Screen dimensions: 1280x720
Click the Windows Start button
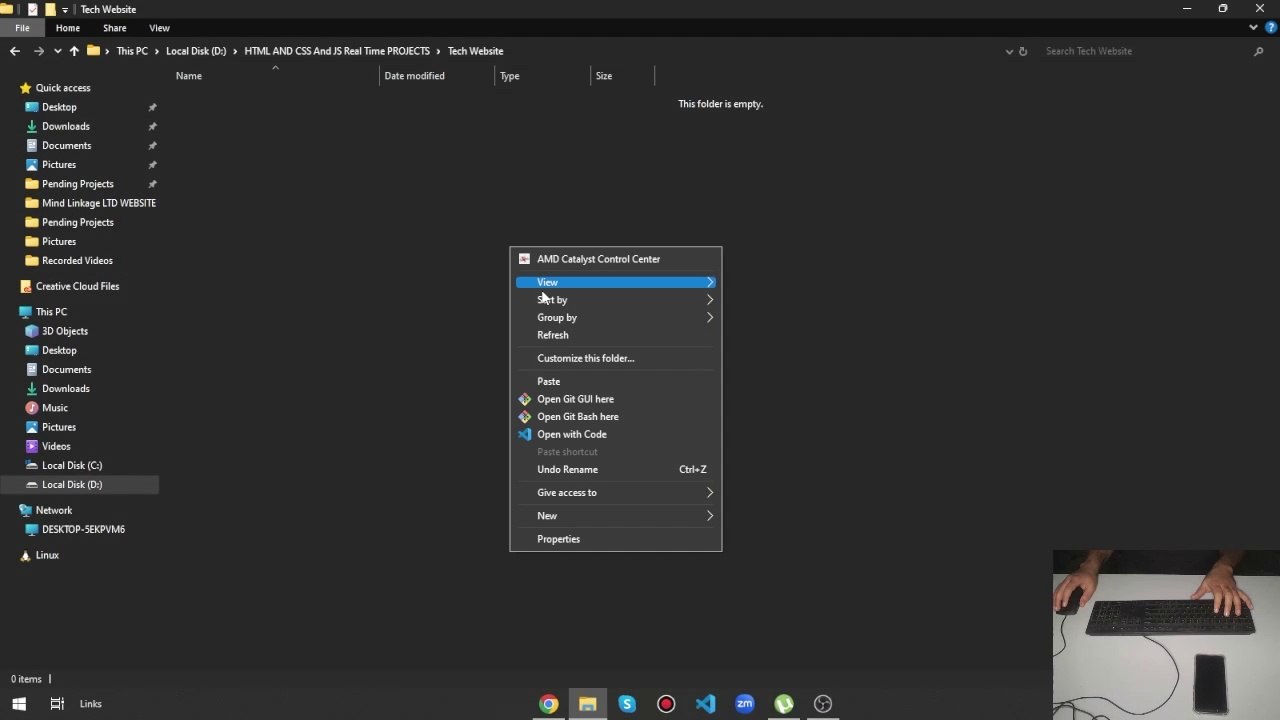tap(19, 704)
